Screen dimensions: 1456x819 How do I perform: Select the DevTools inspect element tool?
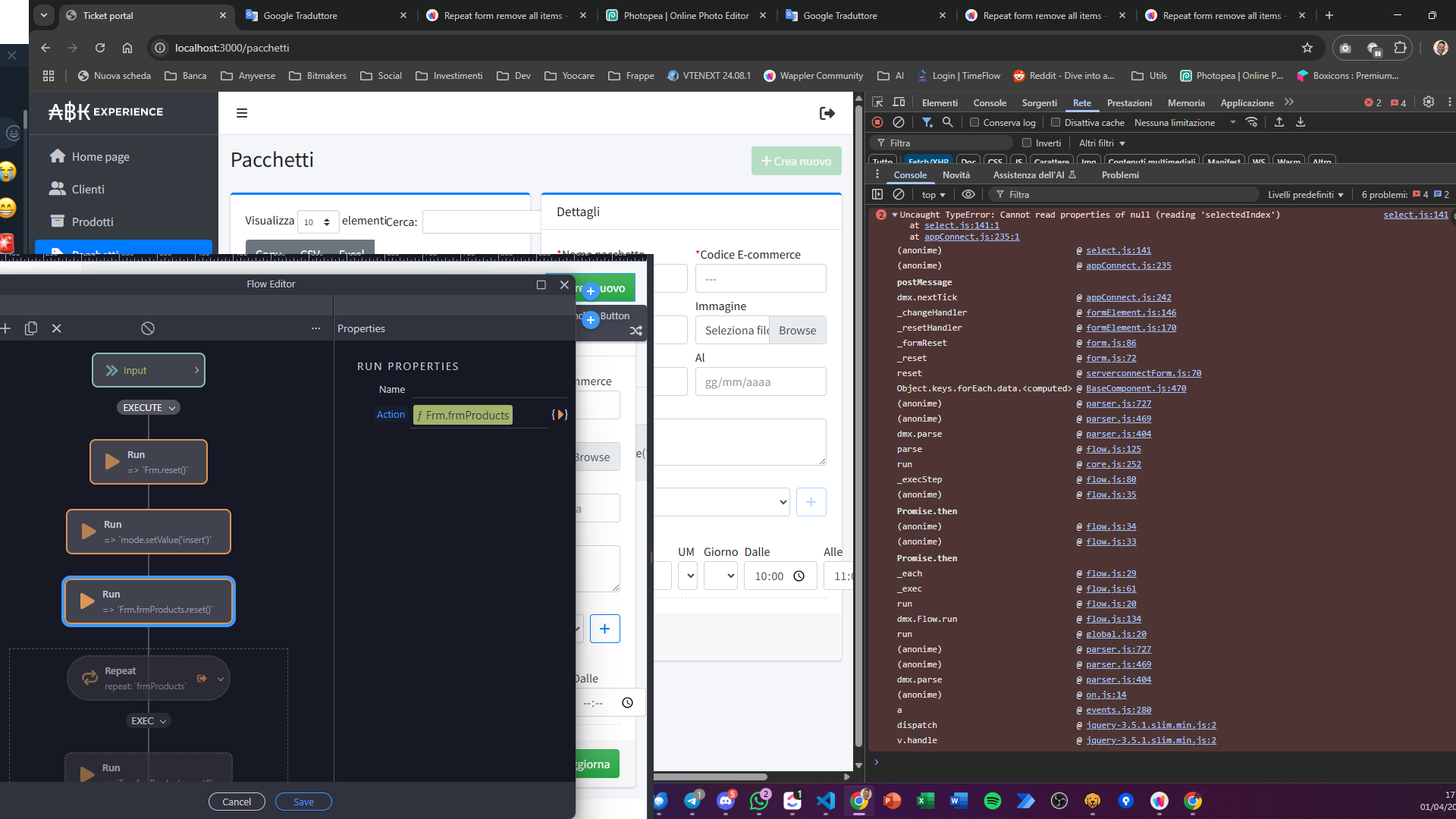[x=877, y=102]
